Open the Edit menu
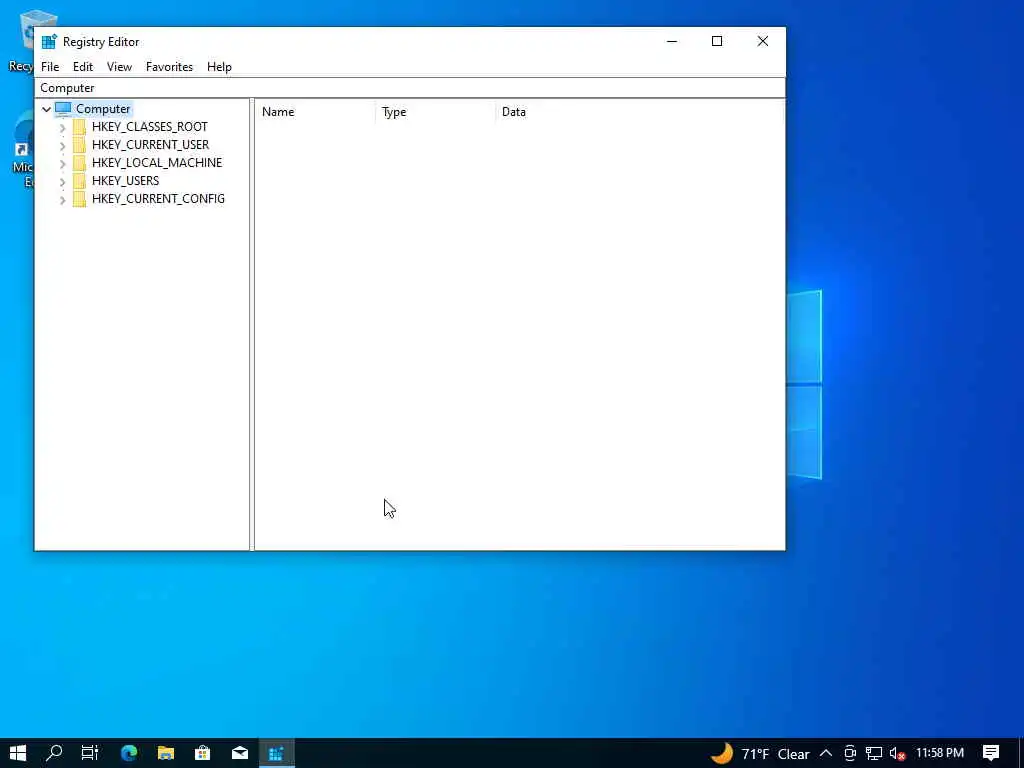Image resolution: width=1024 pixels, height=768 pixels. click(83, 67)
